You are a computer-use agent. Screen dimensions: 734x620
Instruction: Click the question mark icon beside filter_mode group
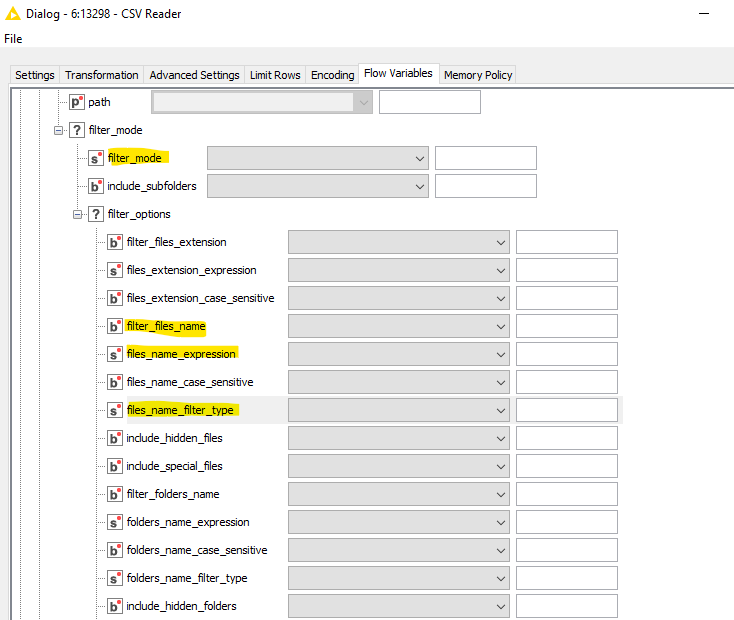[77, 130]
